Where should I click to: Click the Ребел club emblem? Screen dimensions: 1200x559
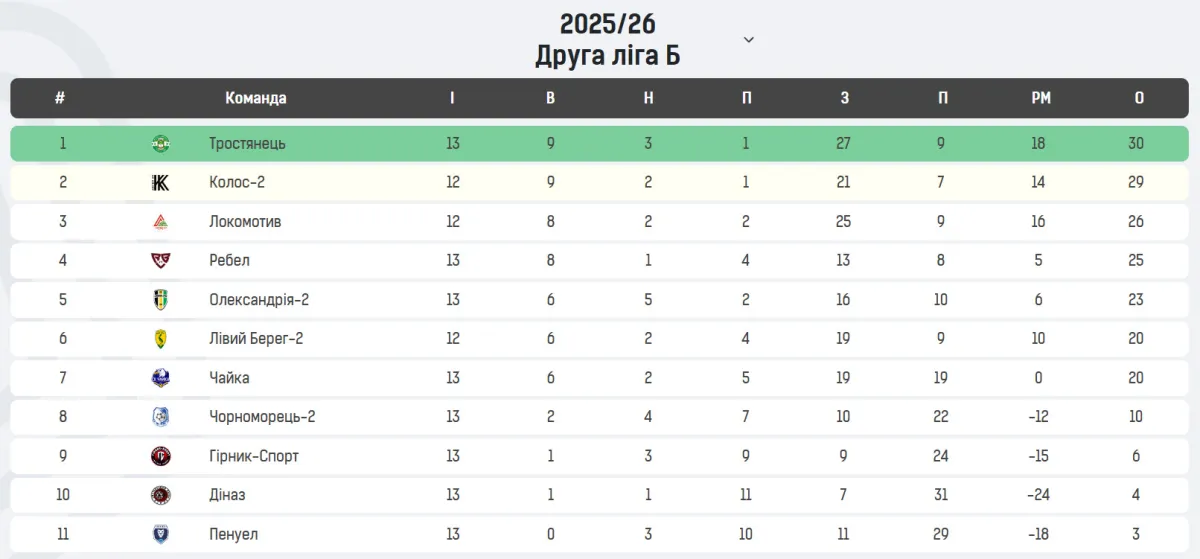click(160, 261)
